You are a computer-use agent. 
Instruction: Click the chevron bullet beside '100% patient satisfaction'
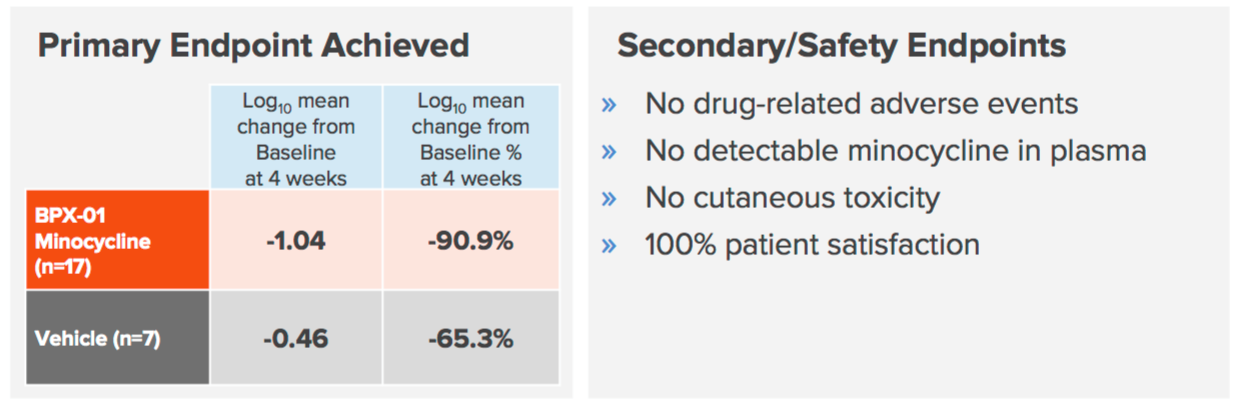[x=608, y=246]
